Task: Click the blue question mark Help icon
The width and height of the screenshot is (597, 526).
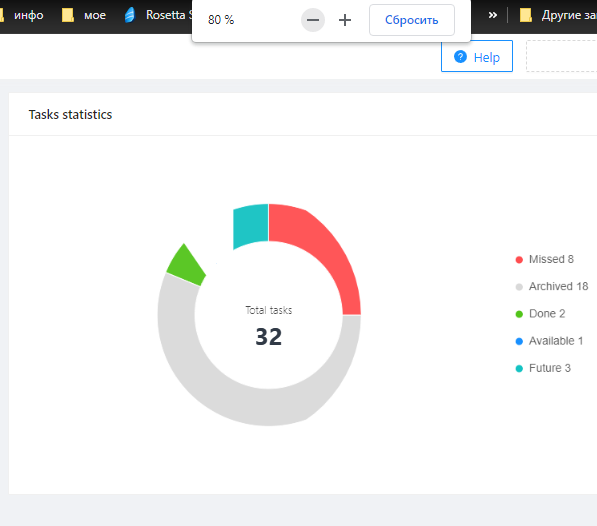Action: [460, 57]
